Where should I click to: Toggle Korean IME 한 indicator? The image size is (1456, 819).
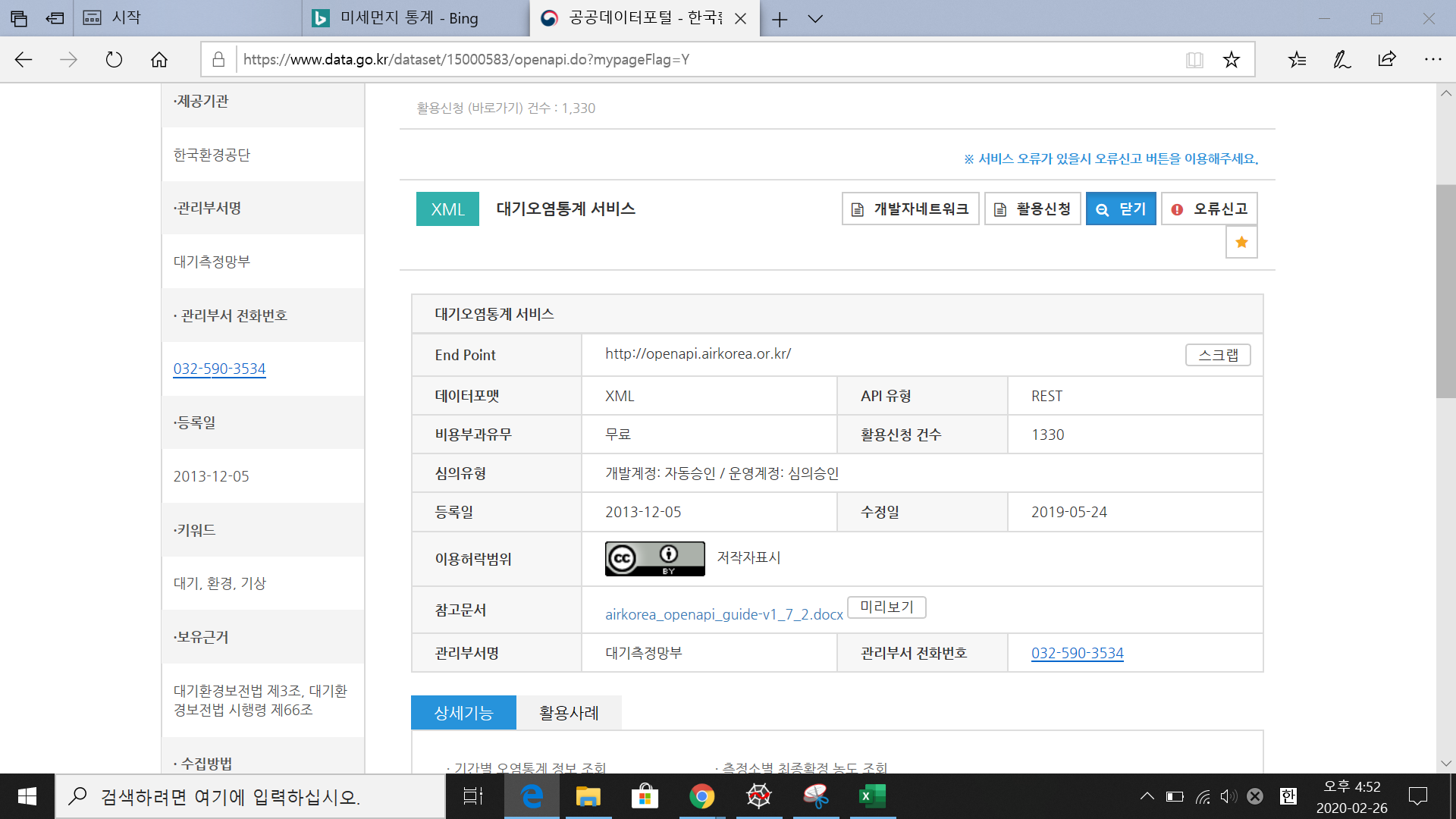pyautogui.click(x=1288, y=796)
